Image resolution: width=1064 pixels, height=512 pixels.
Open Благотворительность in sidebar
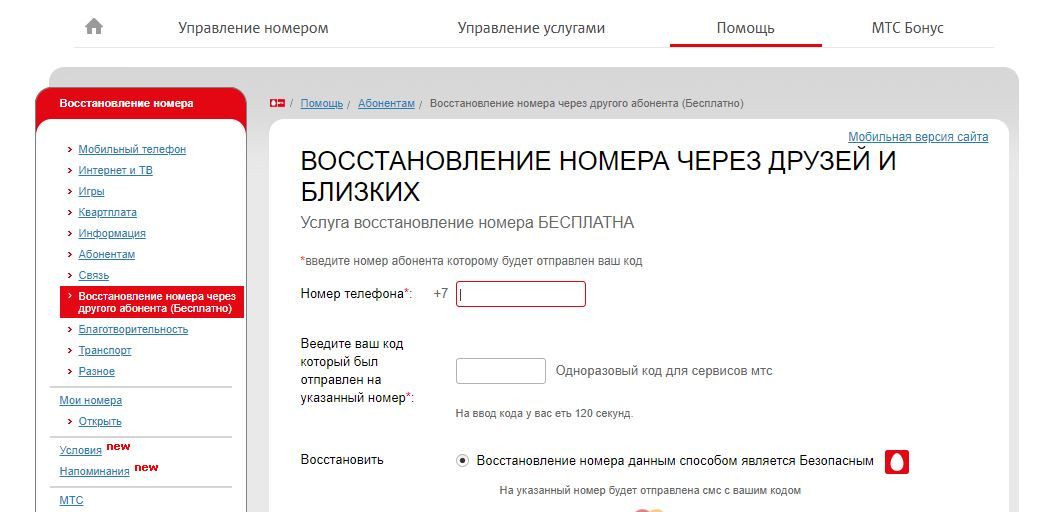tap(133, 330)
